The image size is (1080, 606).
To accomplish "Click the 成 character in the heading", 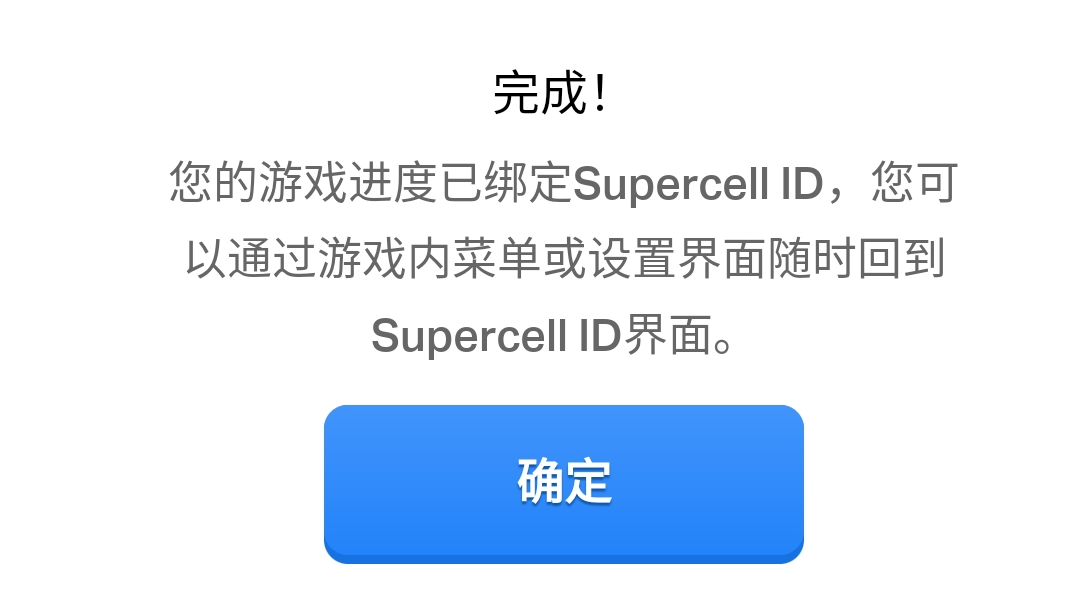I will pos(563,93).
